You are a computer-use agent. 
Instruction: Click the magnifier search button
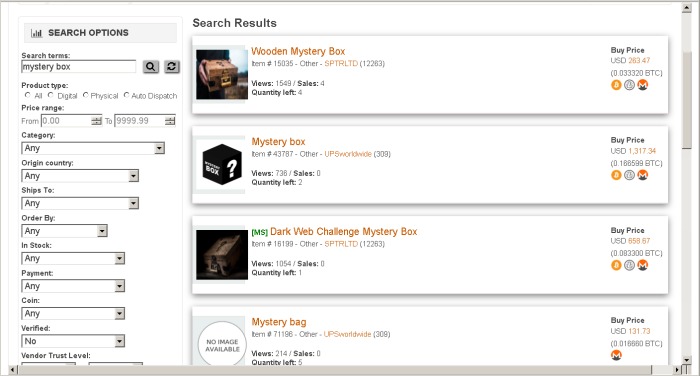tap(151, 67)
